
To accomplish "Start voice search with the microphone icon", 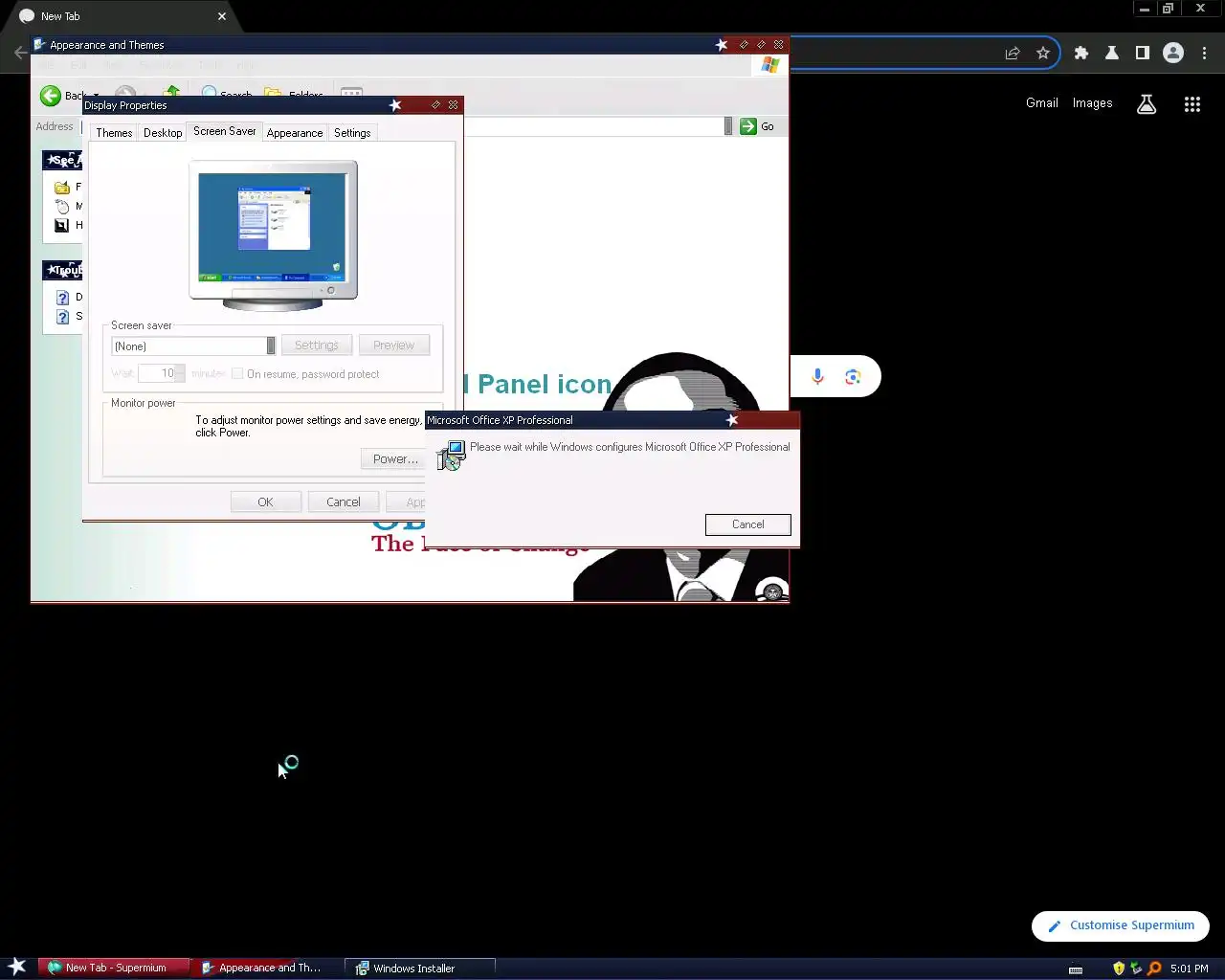I will tap(817, 377).
